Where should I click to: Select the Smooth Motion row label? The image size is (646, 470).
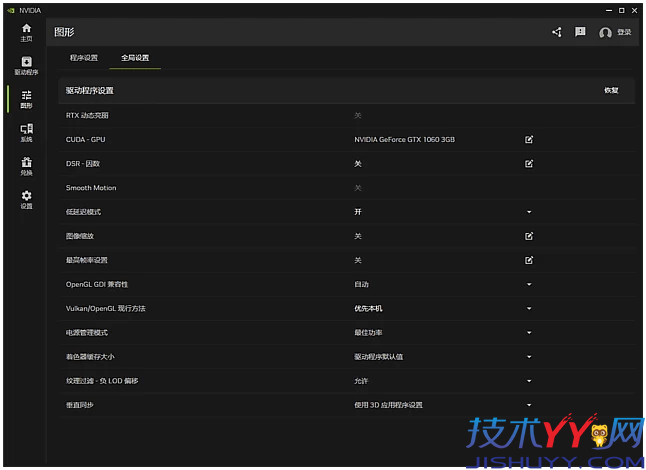(91, 188)
